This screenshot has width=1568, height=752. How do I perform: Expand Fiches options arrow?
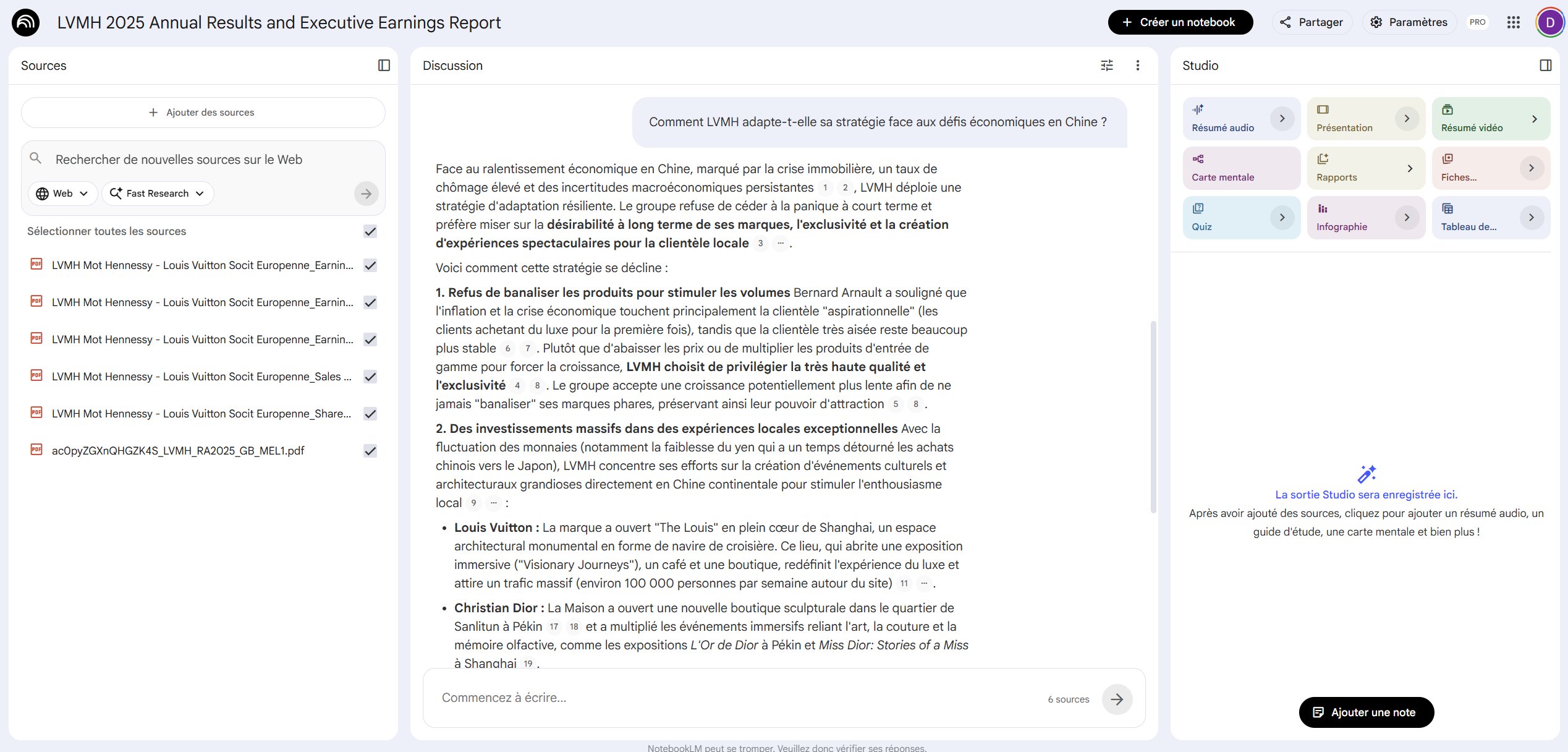click(x=1531, y=168)
